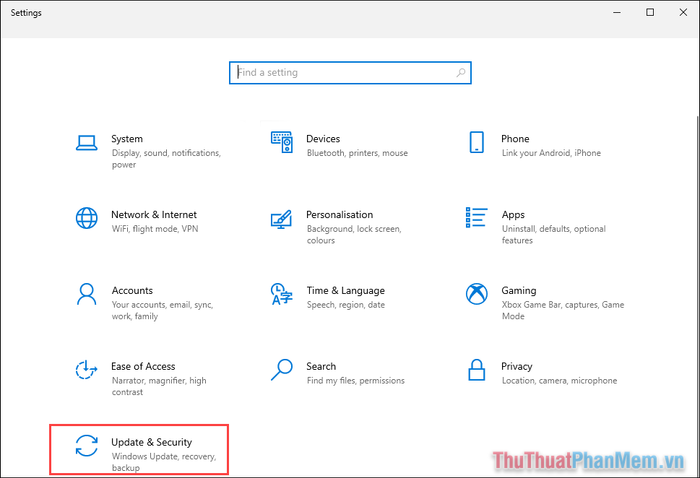Viewport: 700px width, 478px height.
Task: Click the Devices heading
Action: (323, 139)
